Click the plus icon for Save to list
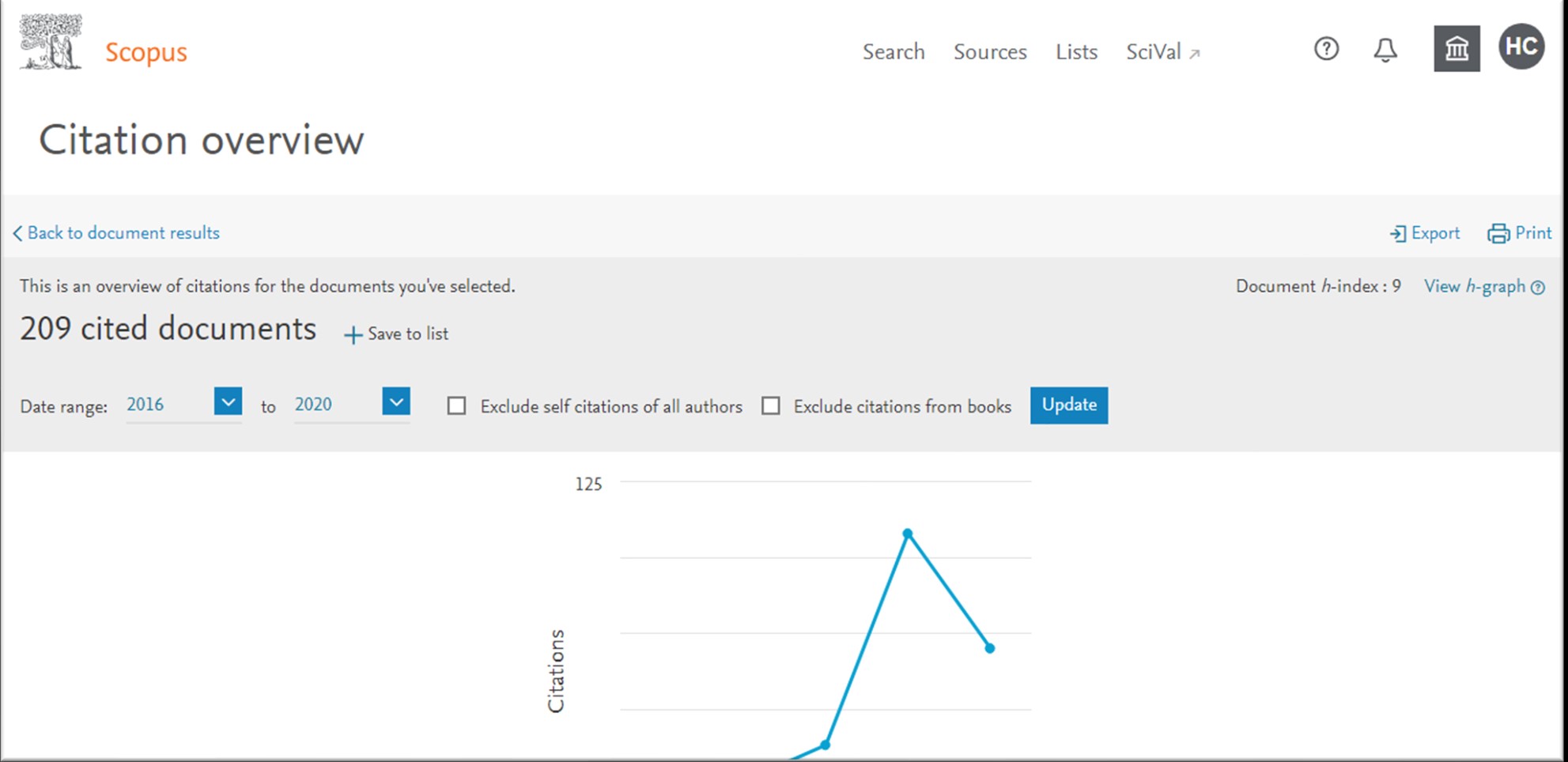This screenshot has height=762, width=1568. (x=353, y=335)
